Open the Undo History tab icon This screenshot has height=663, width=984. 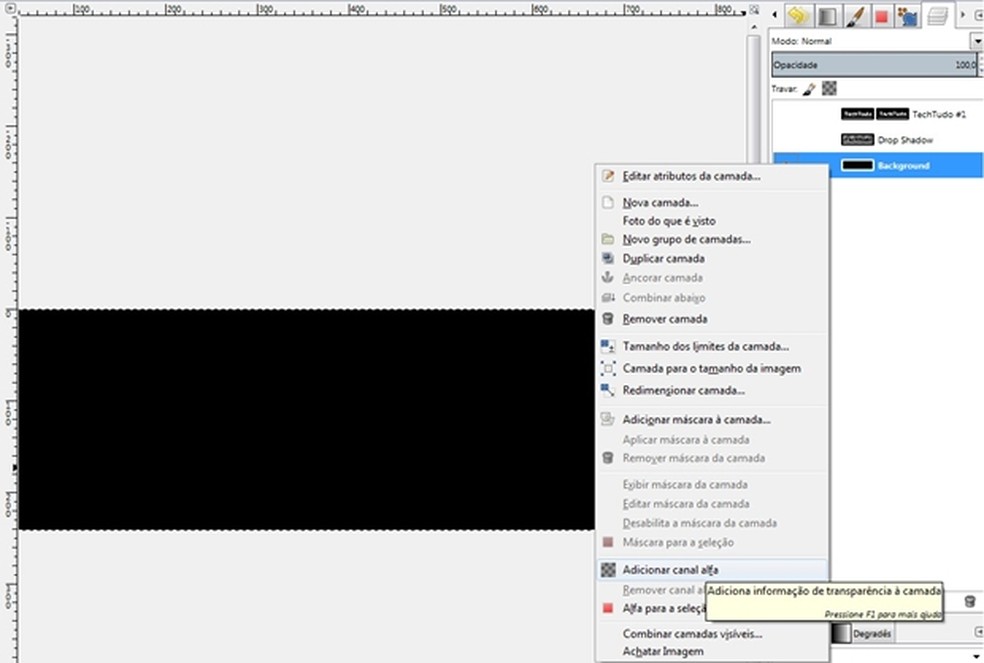(797, 15)
